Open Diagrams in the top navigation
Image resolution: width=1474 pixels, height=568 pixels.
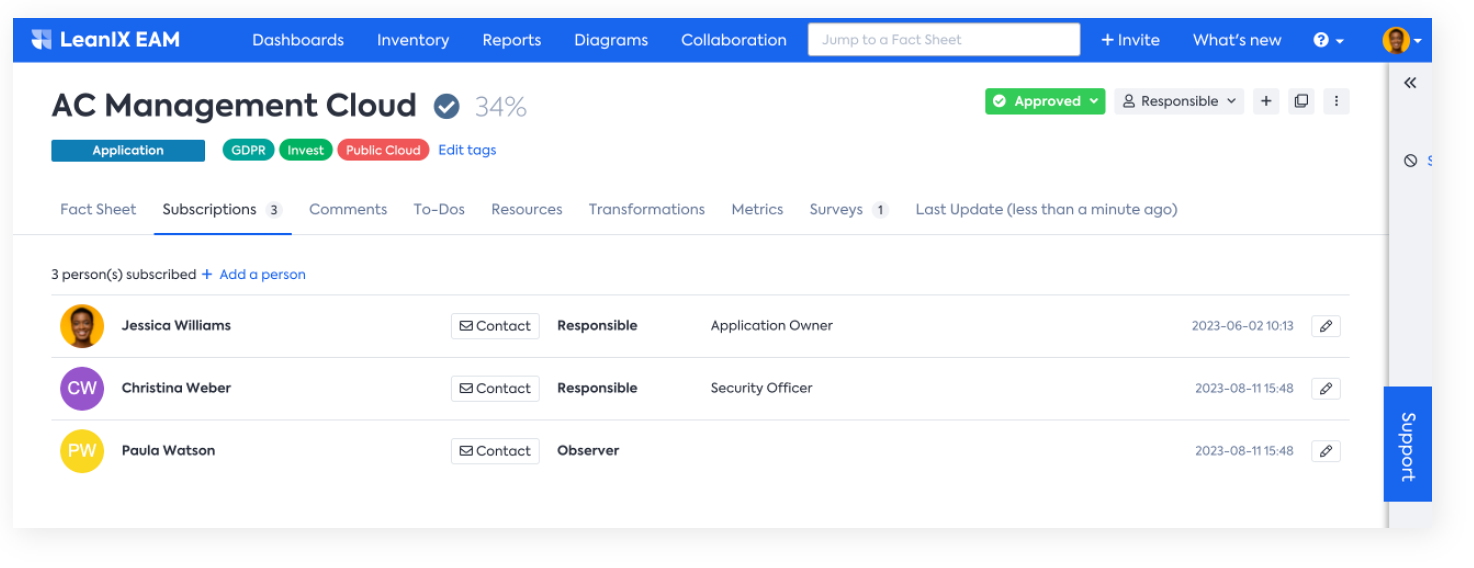[x=611, y=40]
